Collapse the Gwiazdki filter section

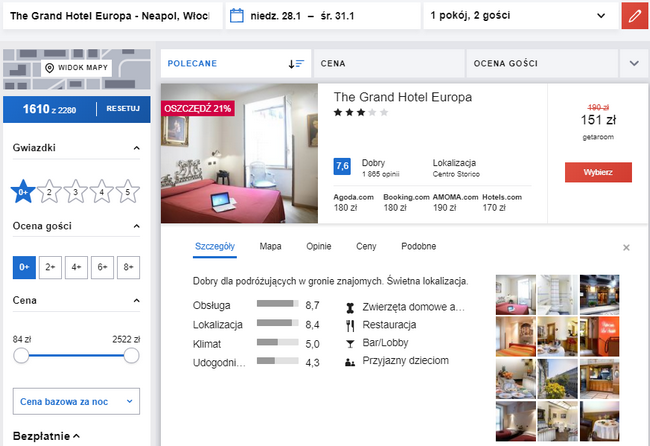pyautogui.click(x=136, y=148)
